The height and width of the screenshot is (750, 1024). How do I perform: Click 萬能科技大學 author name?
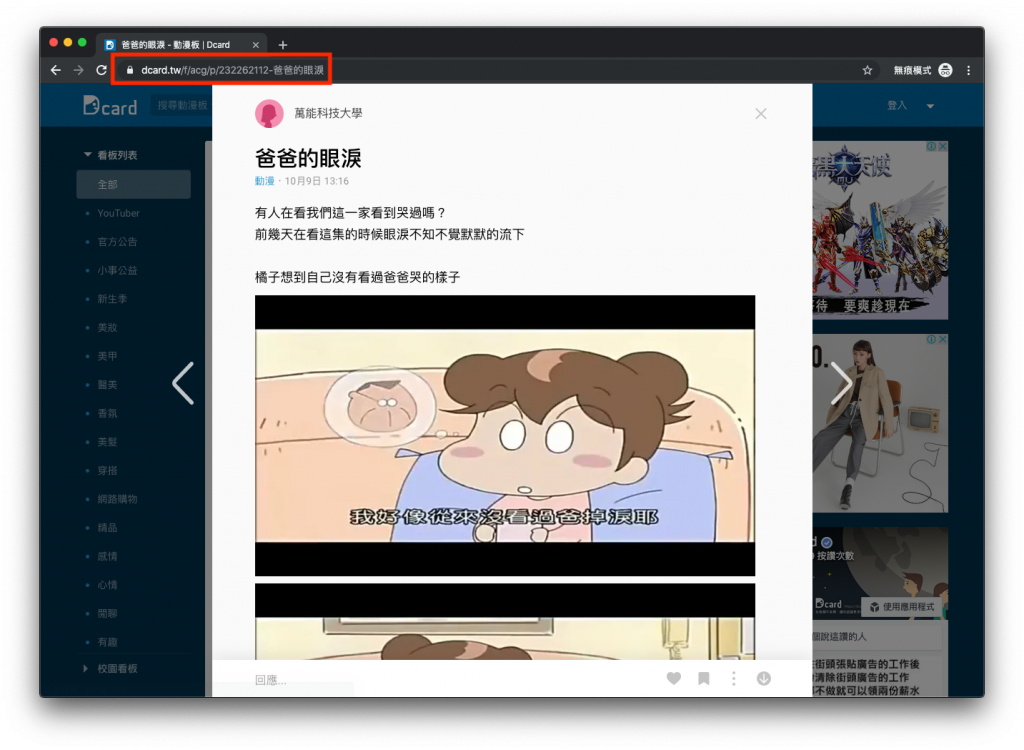[x=328, y=114]
